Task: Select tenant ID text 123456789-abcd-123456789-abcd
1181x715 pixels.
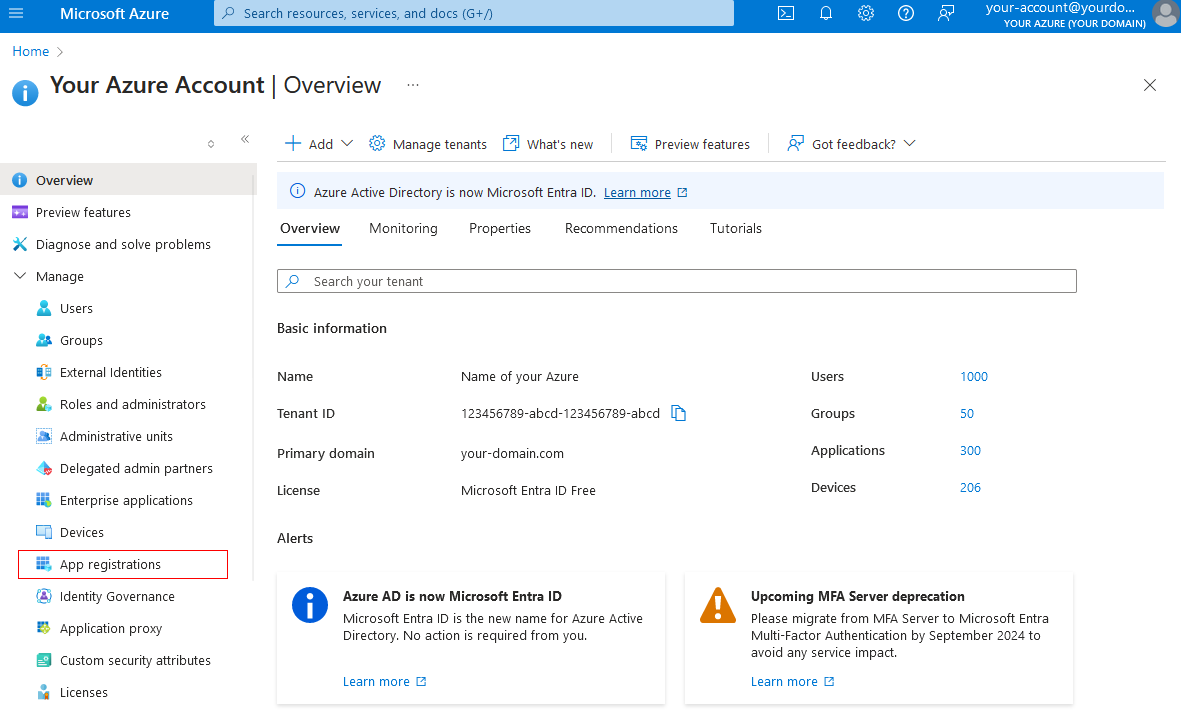Action: coord(560,414)
